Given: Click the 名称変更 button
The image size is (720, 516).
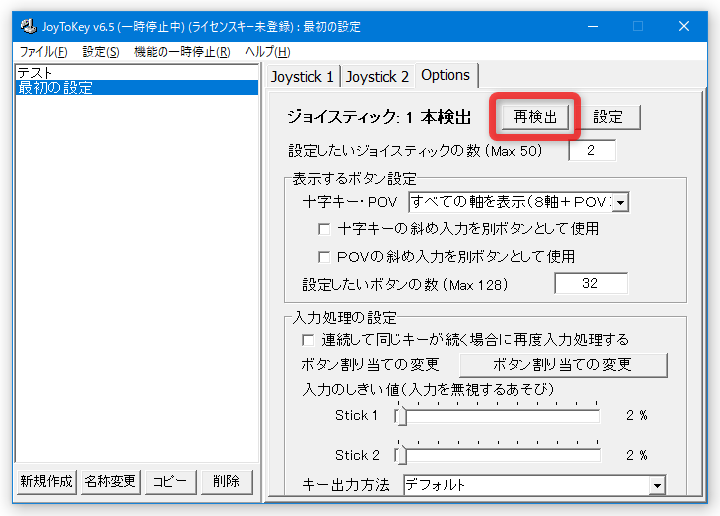Looking at the screenshot, I should 110,482.
